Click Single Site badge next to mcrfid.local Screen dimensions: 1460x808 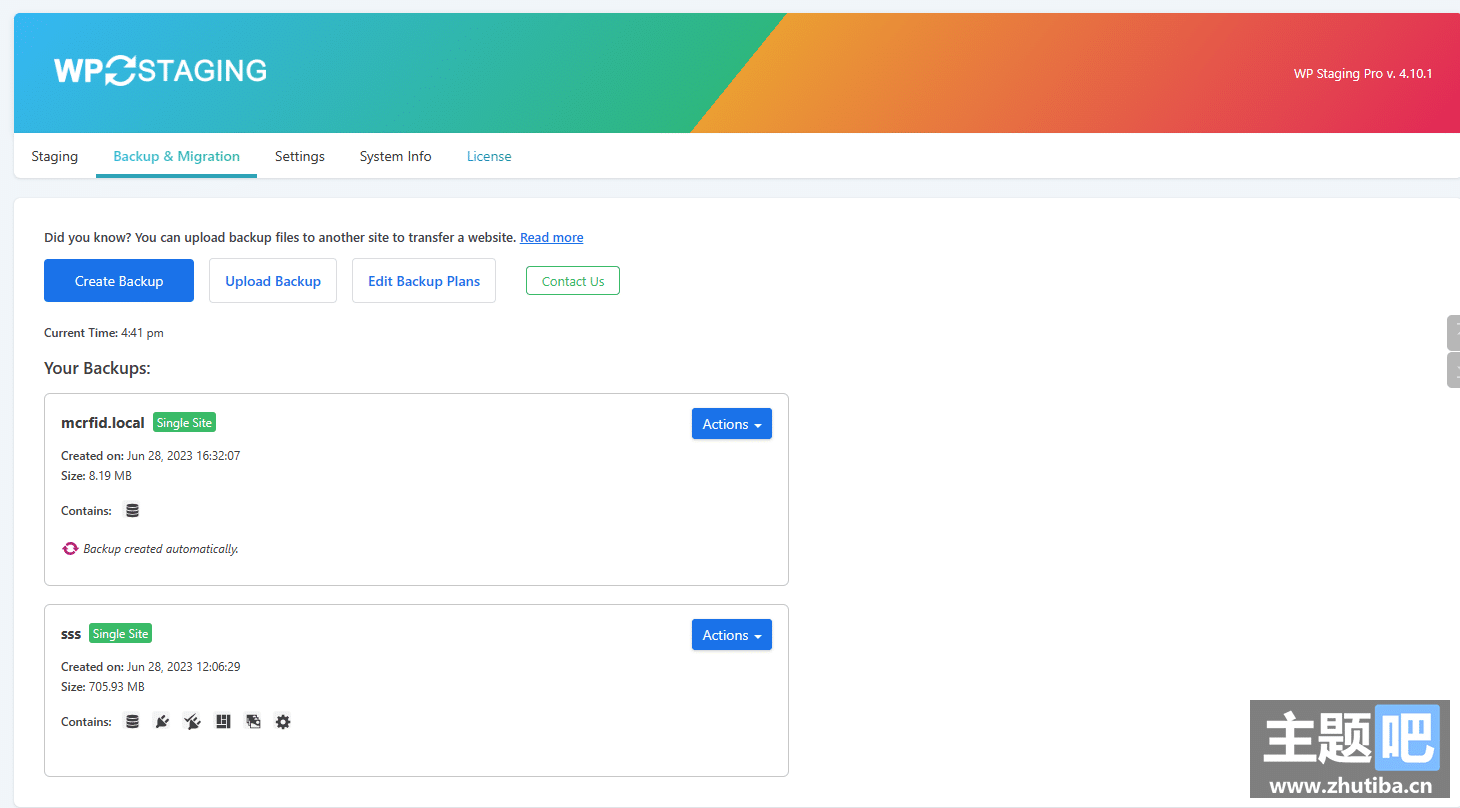click(184, 423)
